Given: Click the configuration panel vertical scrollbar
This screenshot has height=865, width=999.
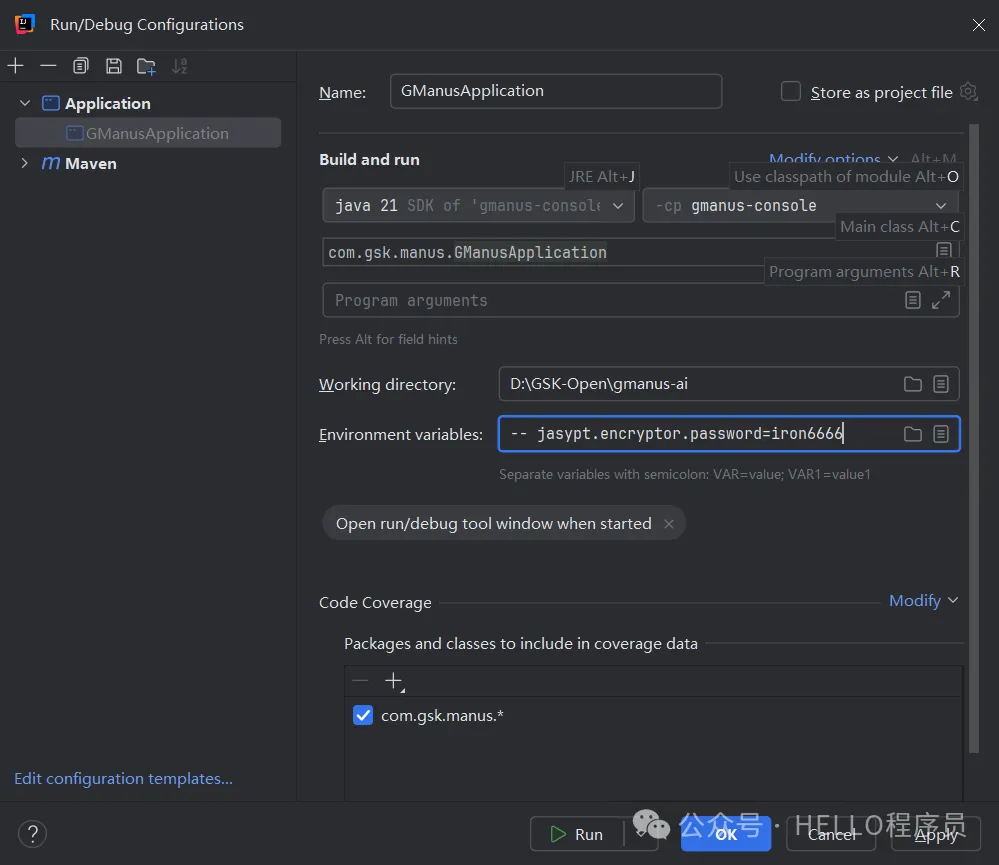Looking at the screenshot, I should point(974,438).
